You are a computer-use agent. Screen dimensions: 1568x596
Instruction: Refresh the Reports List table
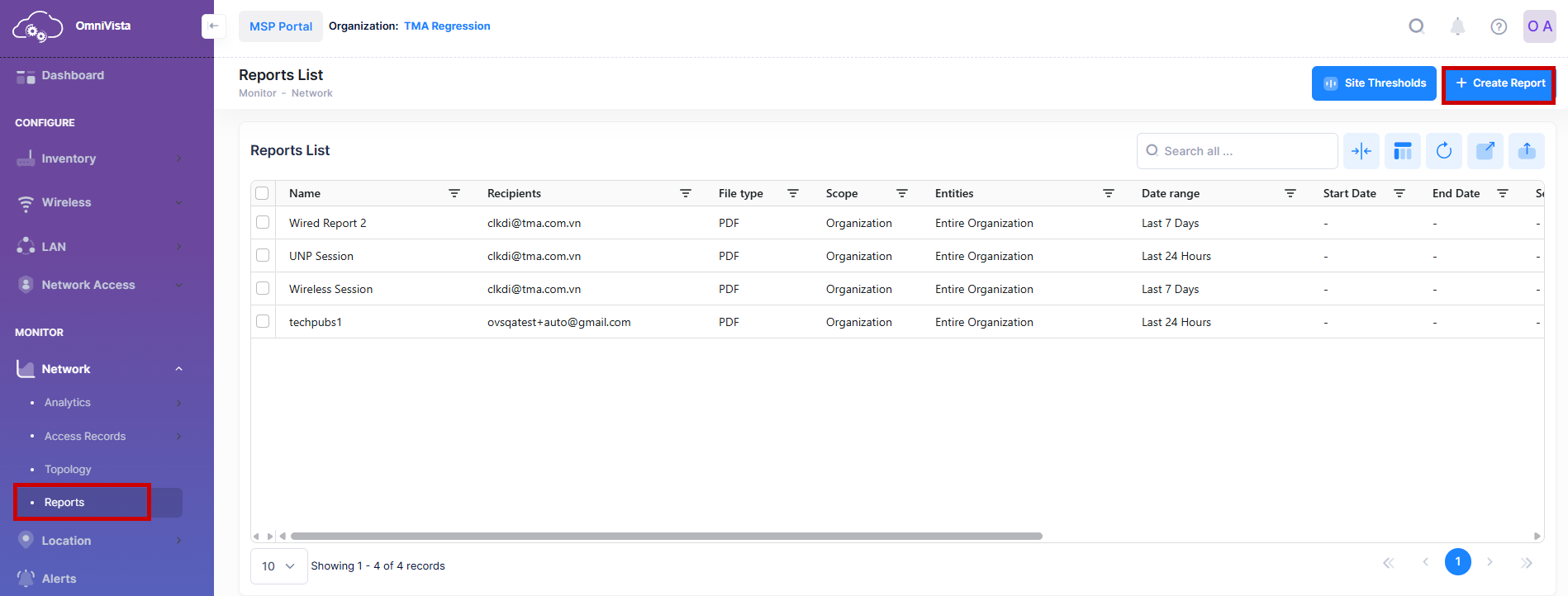pos(1443,151)
